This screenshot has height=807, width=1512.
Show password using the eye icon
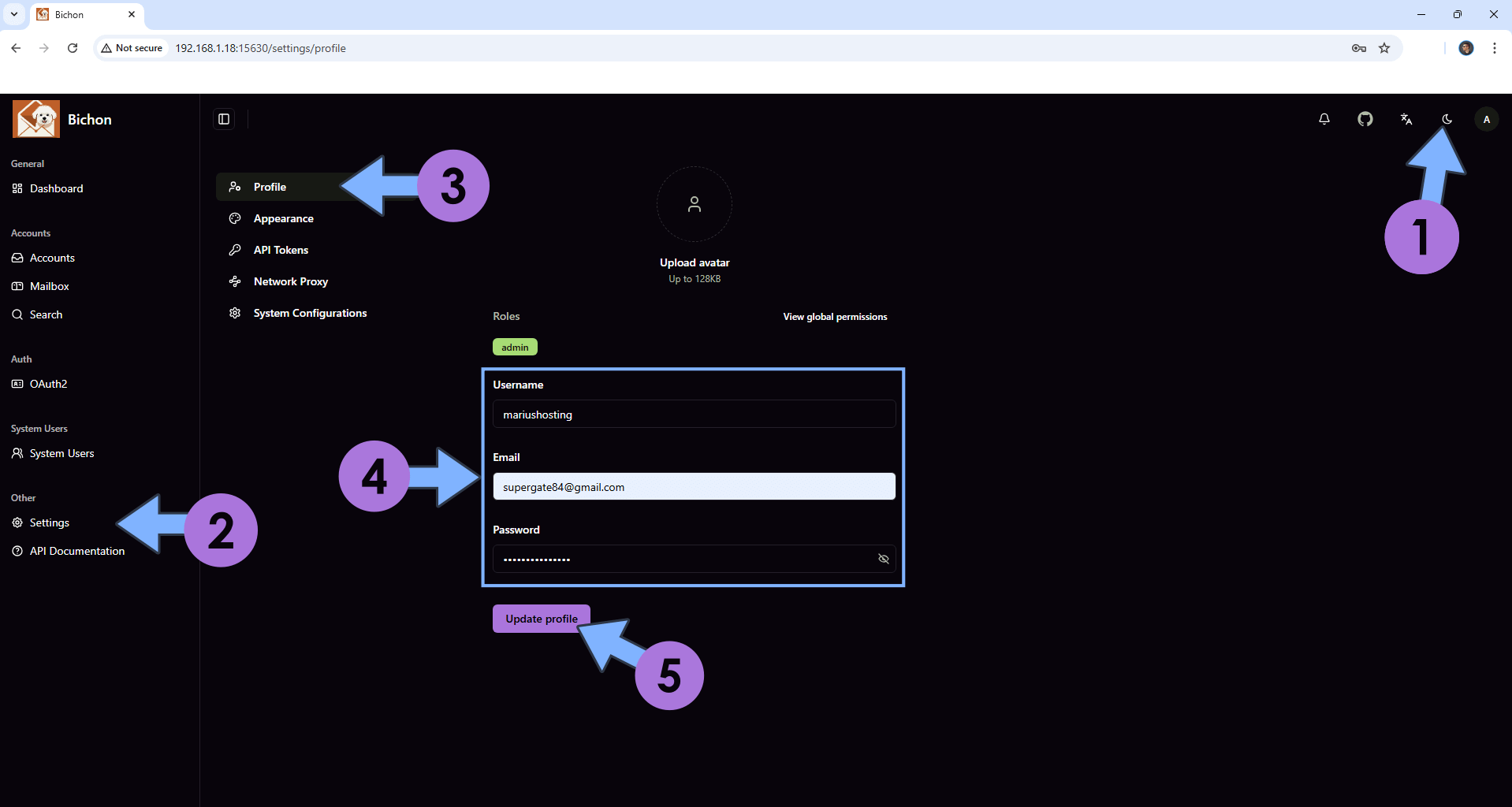click(884, 559)
